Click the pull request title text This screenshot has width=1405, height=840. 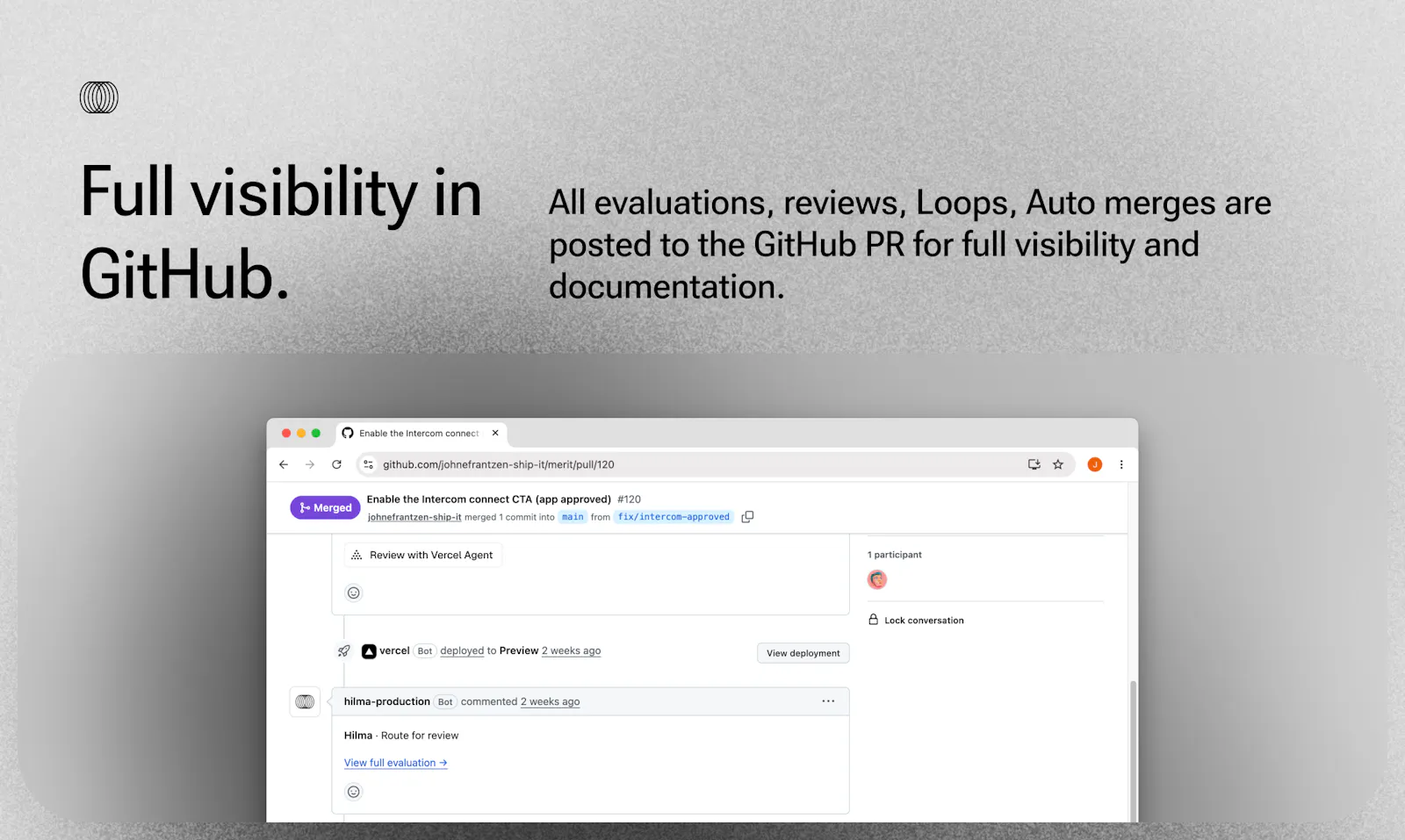(489, 499)
